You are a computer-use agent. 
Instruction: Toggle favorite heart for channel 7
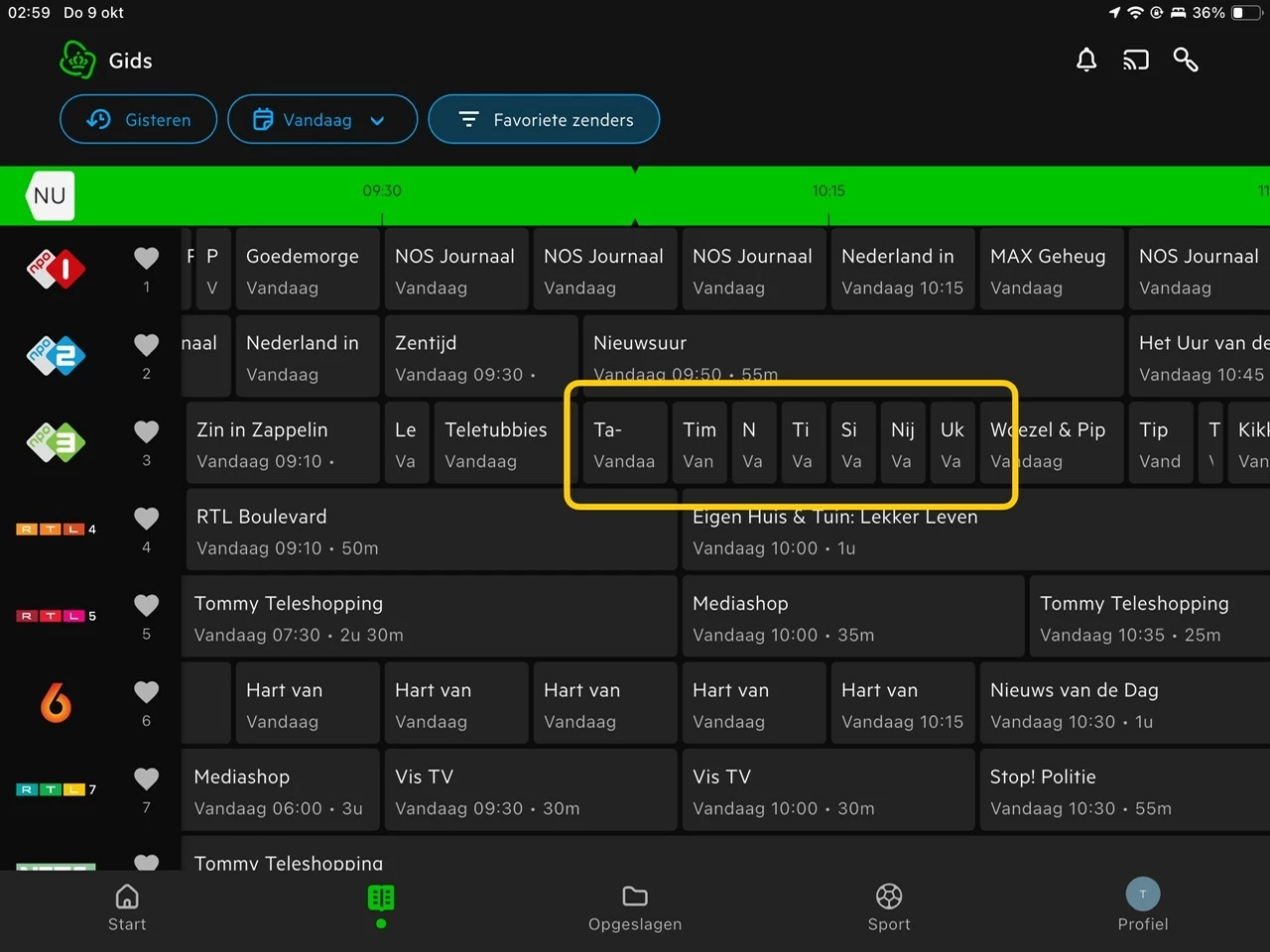146,778
